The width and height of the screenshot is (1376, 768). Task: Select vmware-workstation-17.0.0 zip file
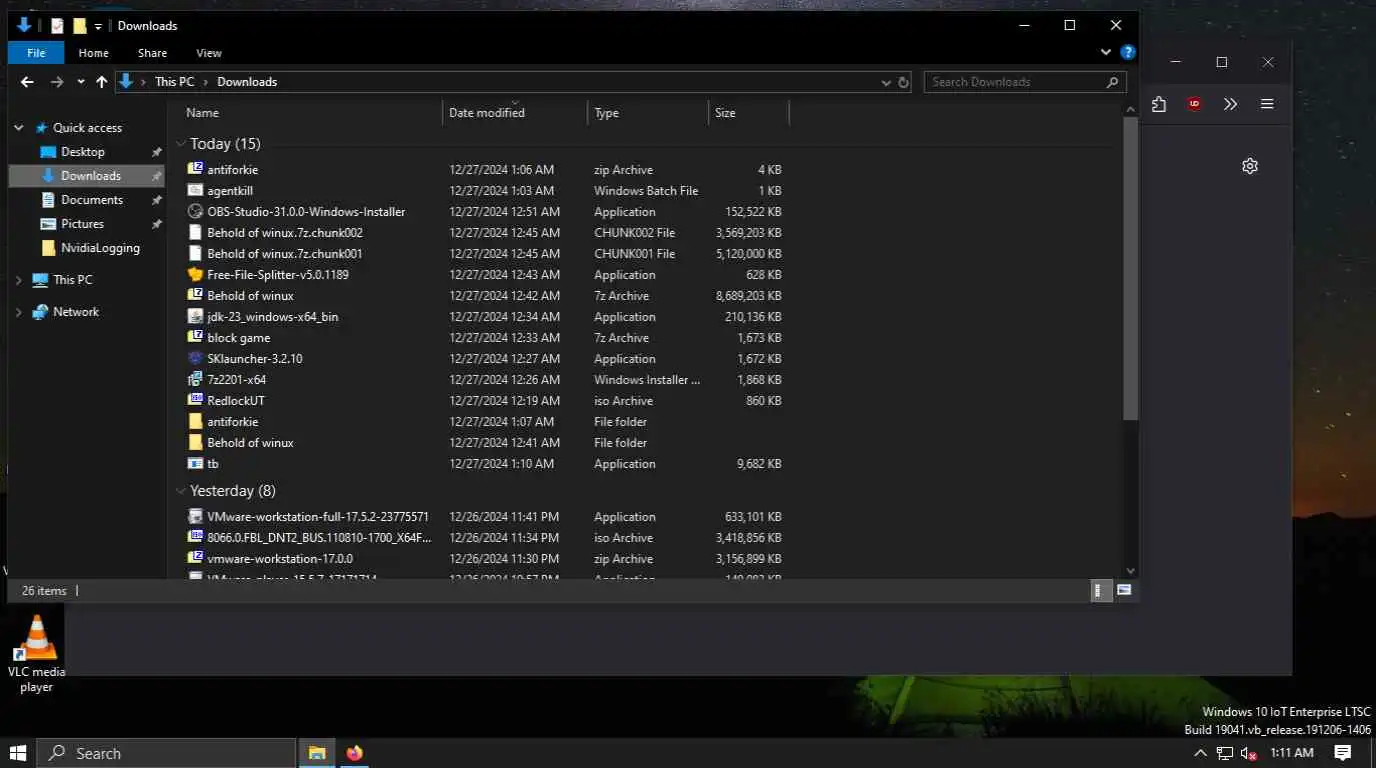[x=280, y=558]
